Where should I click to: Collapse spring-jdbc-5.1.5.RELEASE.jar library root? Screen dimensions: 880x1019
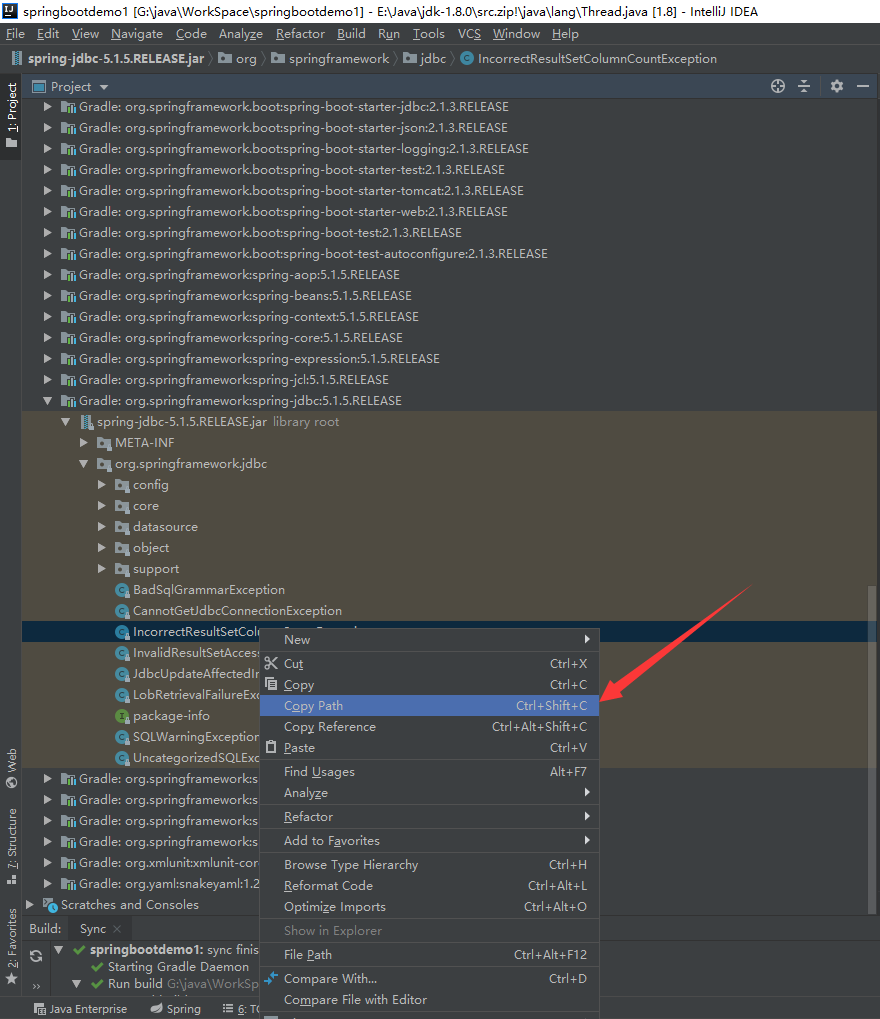(x=66, y=422)
